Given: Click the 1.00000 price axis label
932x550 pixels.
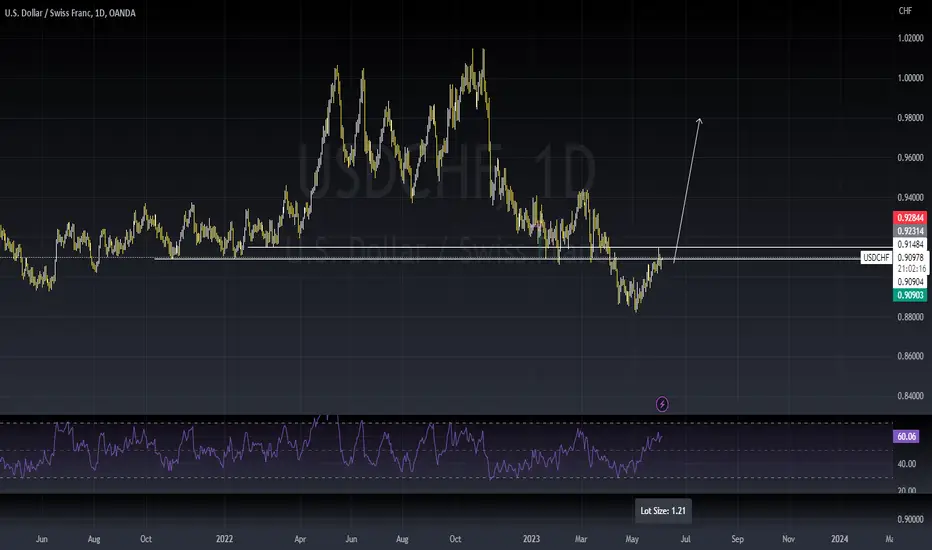Looking at the screenshot, I should click(910, 78).
